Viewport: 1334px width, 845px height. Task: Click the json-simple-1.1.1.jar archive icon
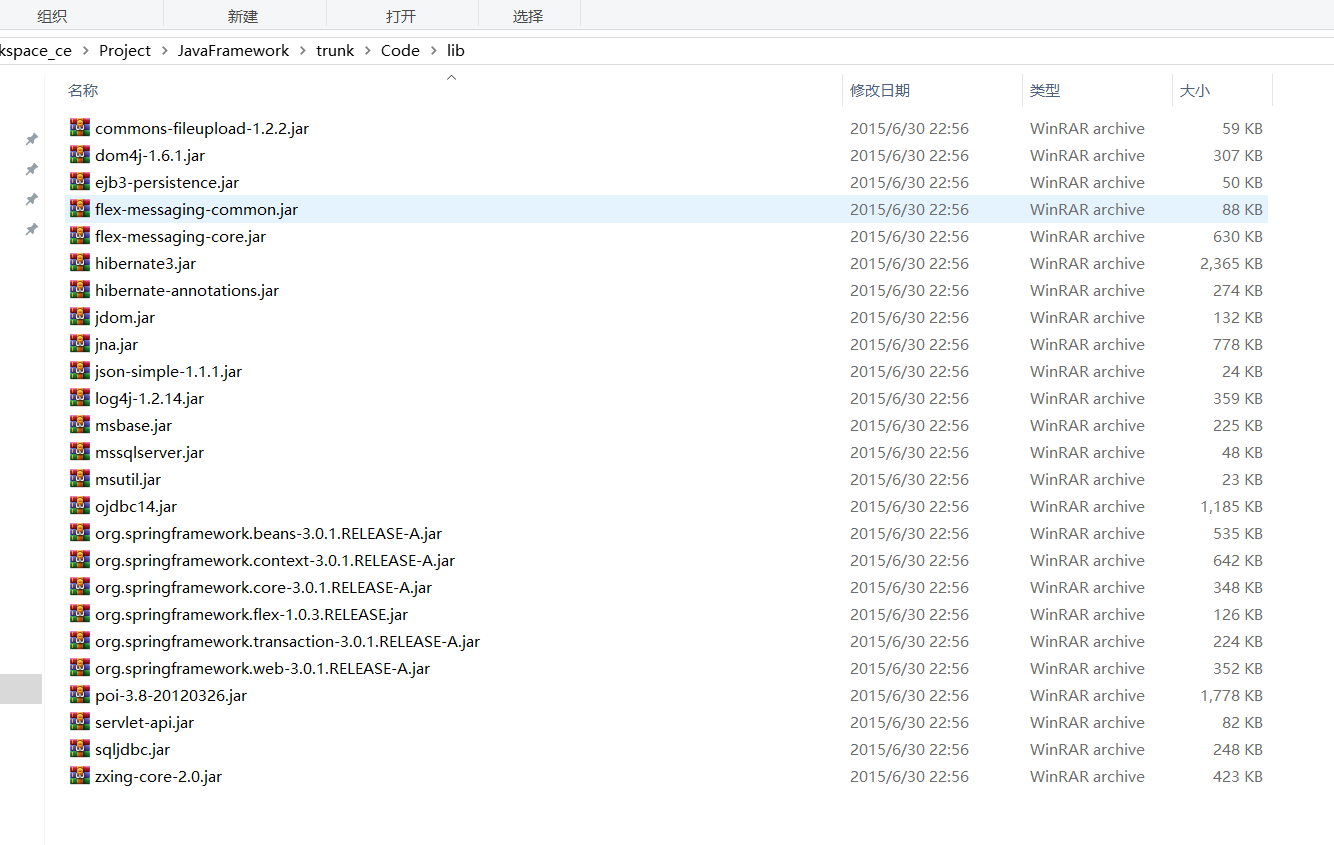(x=80, y=371)
